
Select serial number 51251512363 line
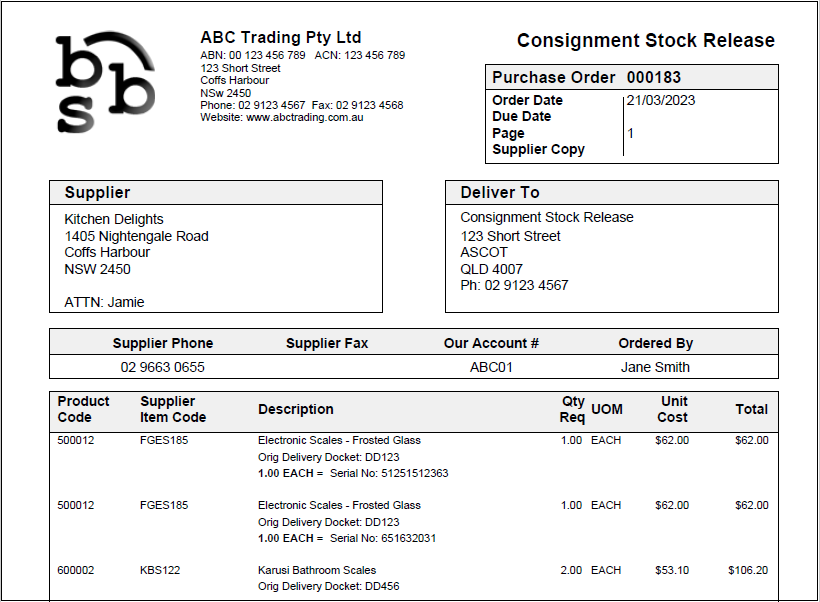coord(353,473)
